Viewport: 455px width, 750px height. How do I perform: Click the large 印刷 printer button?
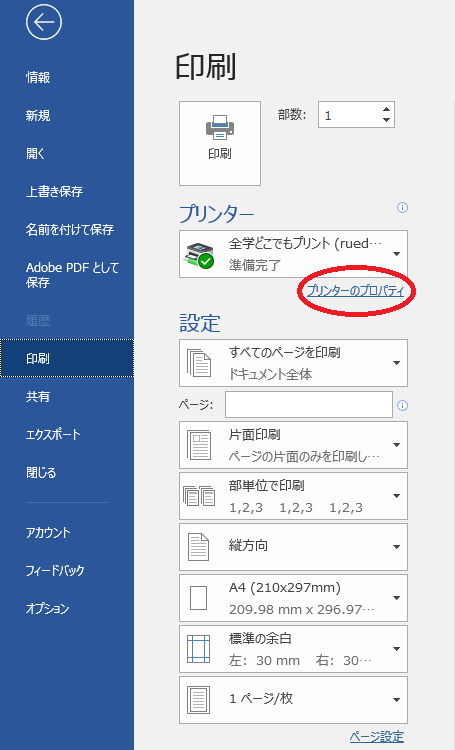click(220, 143)
